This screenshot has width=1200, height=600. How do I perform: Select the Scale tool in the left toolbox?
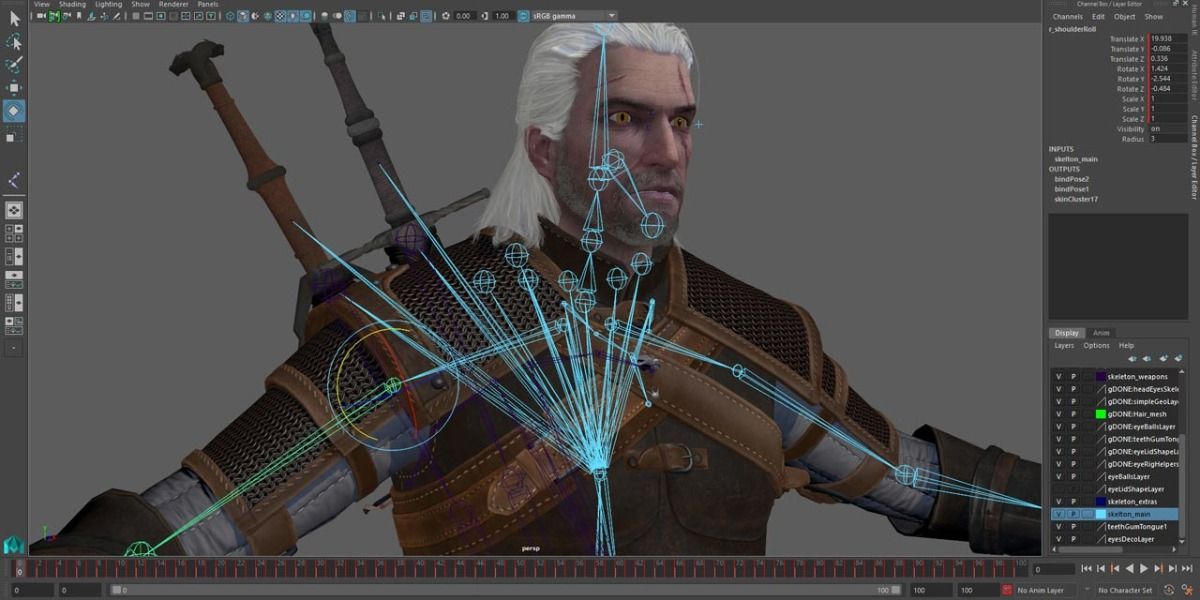click(x=14, y=138)
